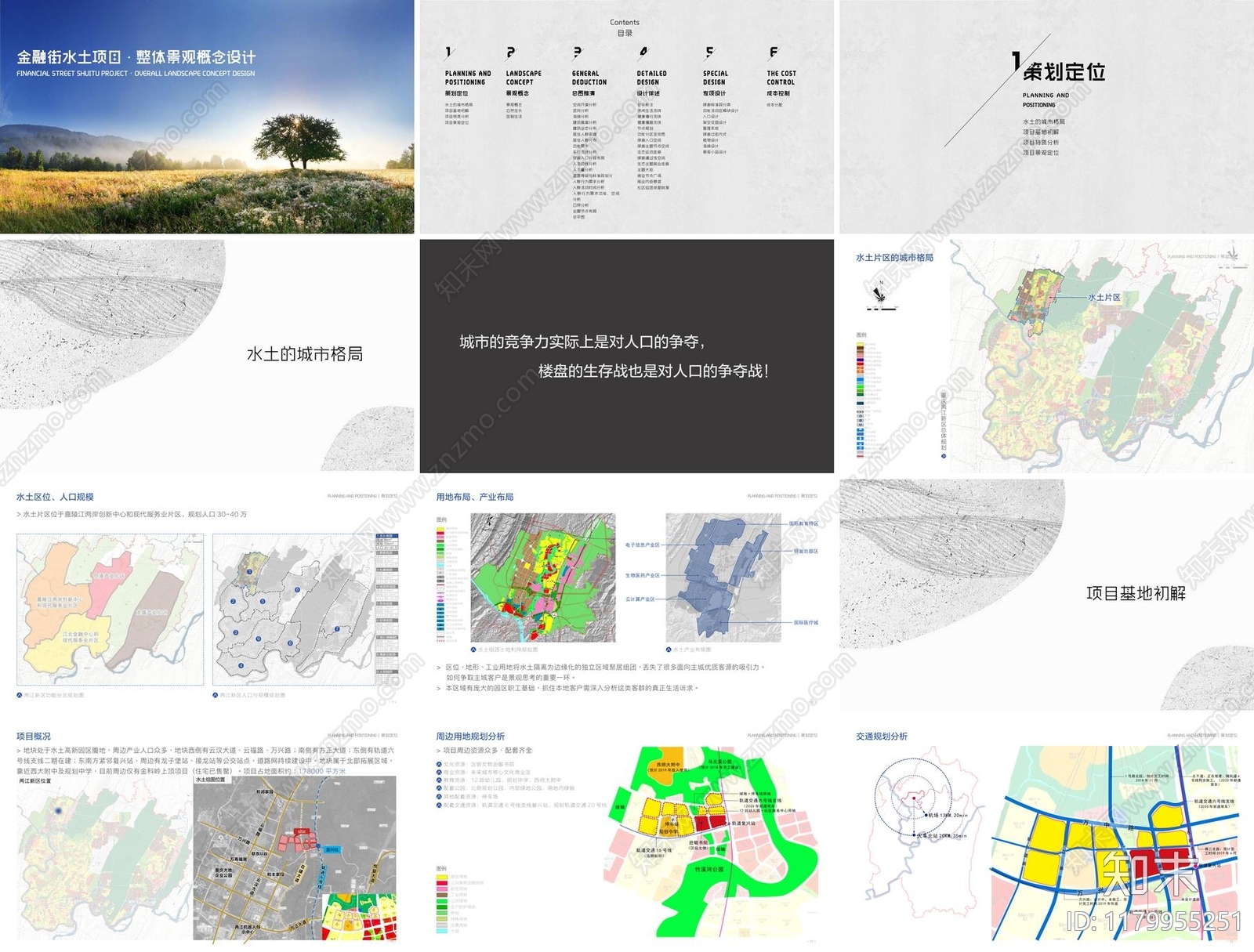
Task: Select the gray population-scale map with blue dots
Action: tap(306, 610)
